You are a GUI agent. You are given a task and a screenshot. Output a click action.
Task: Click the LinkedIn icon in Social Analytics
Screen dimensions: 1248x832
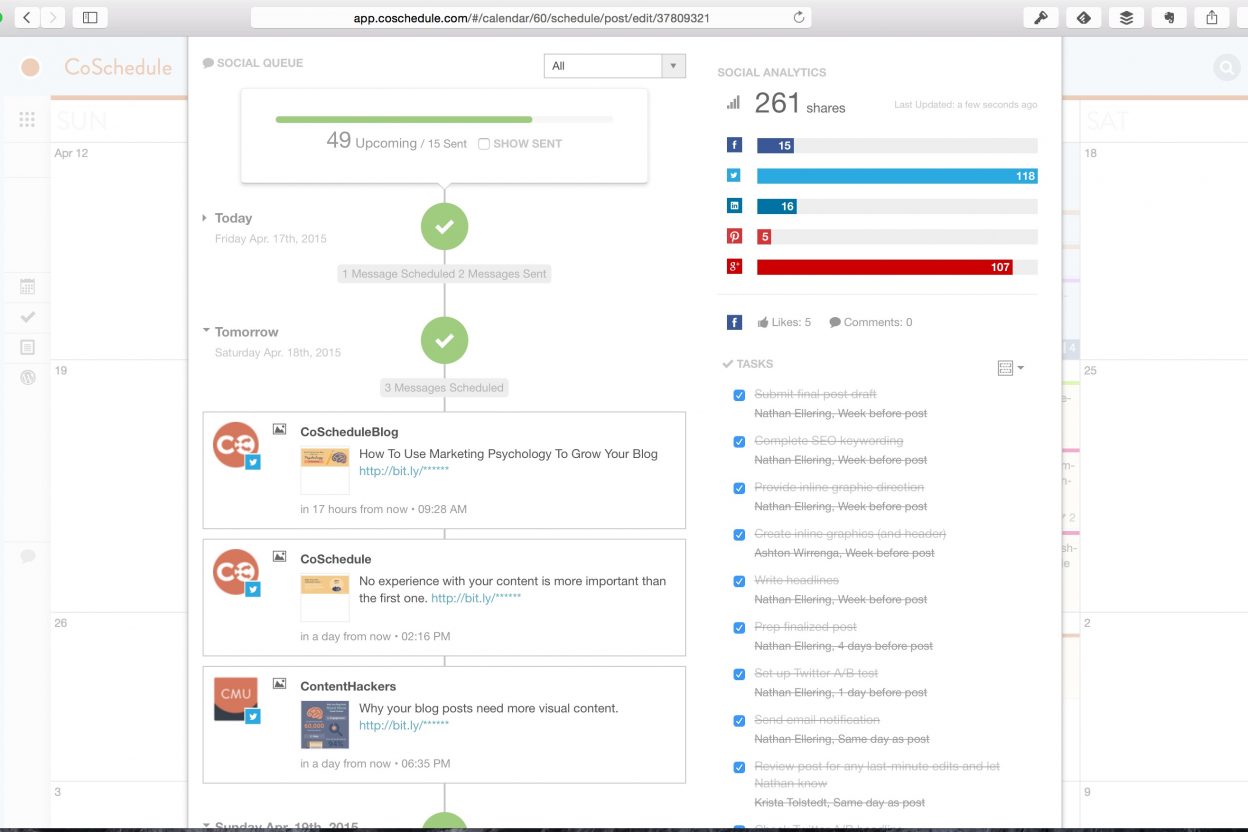734,206
